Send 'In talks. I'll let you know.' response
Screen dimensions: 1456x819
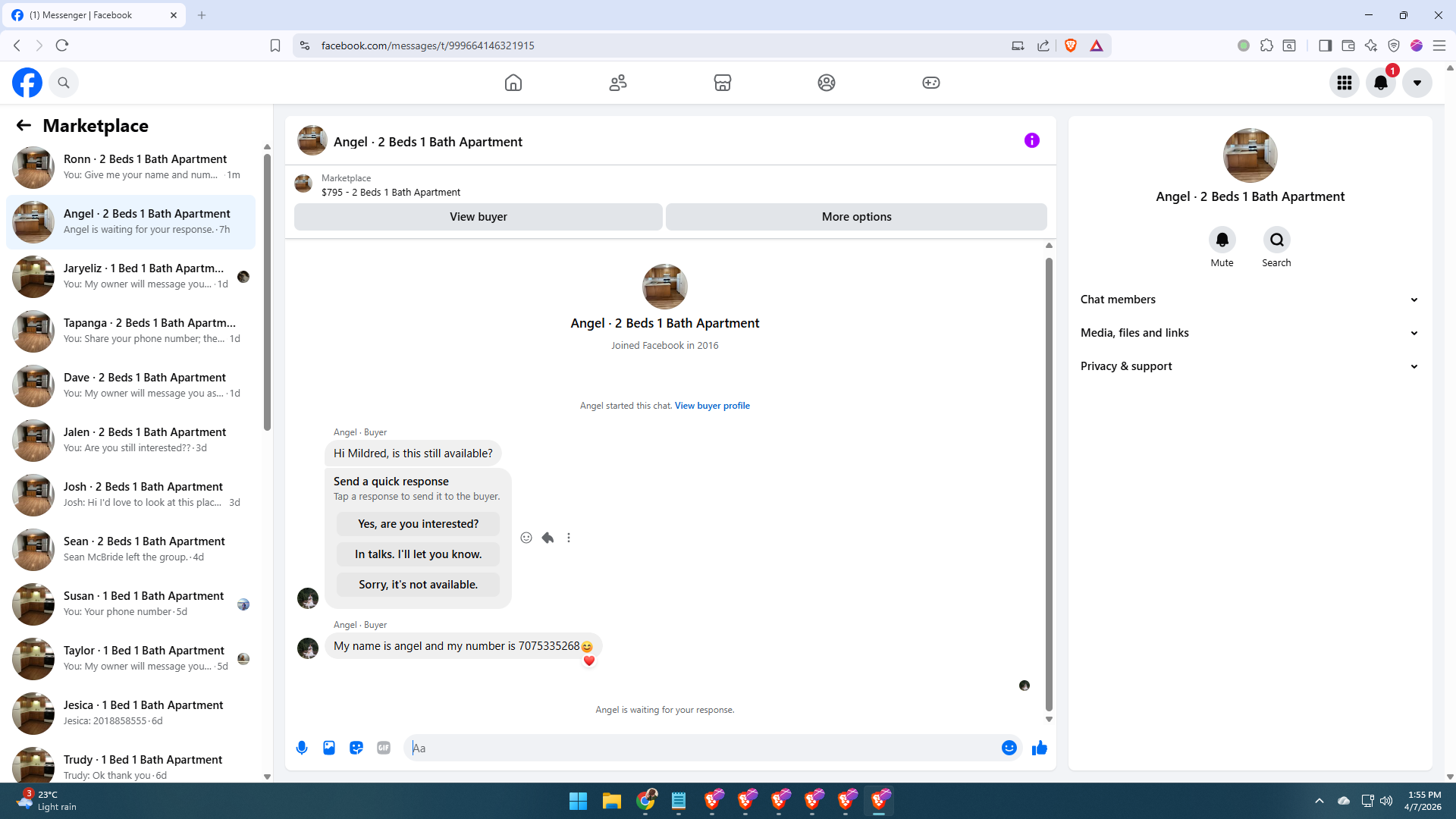[x=419, y=554]
